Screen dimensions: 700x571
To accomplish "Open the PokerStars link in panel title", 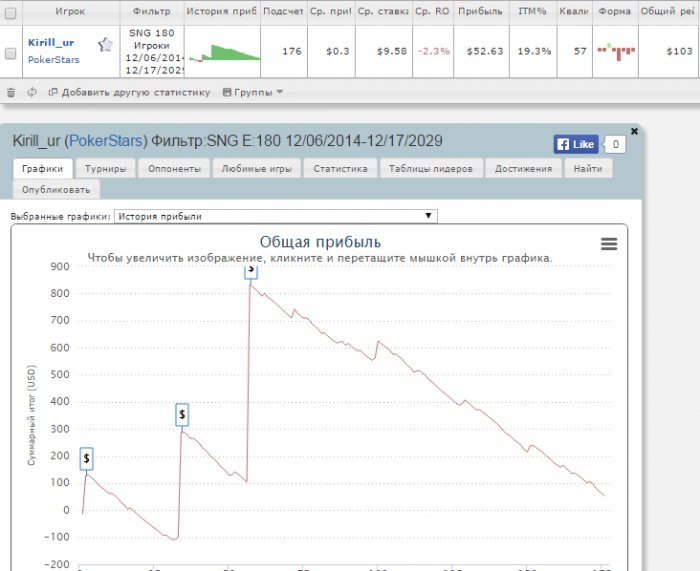I will [x=106, y=141].
